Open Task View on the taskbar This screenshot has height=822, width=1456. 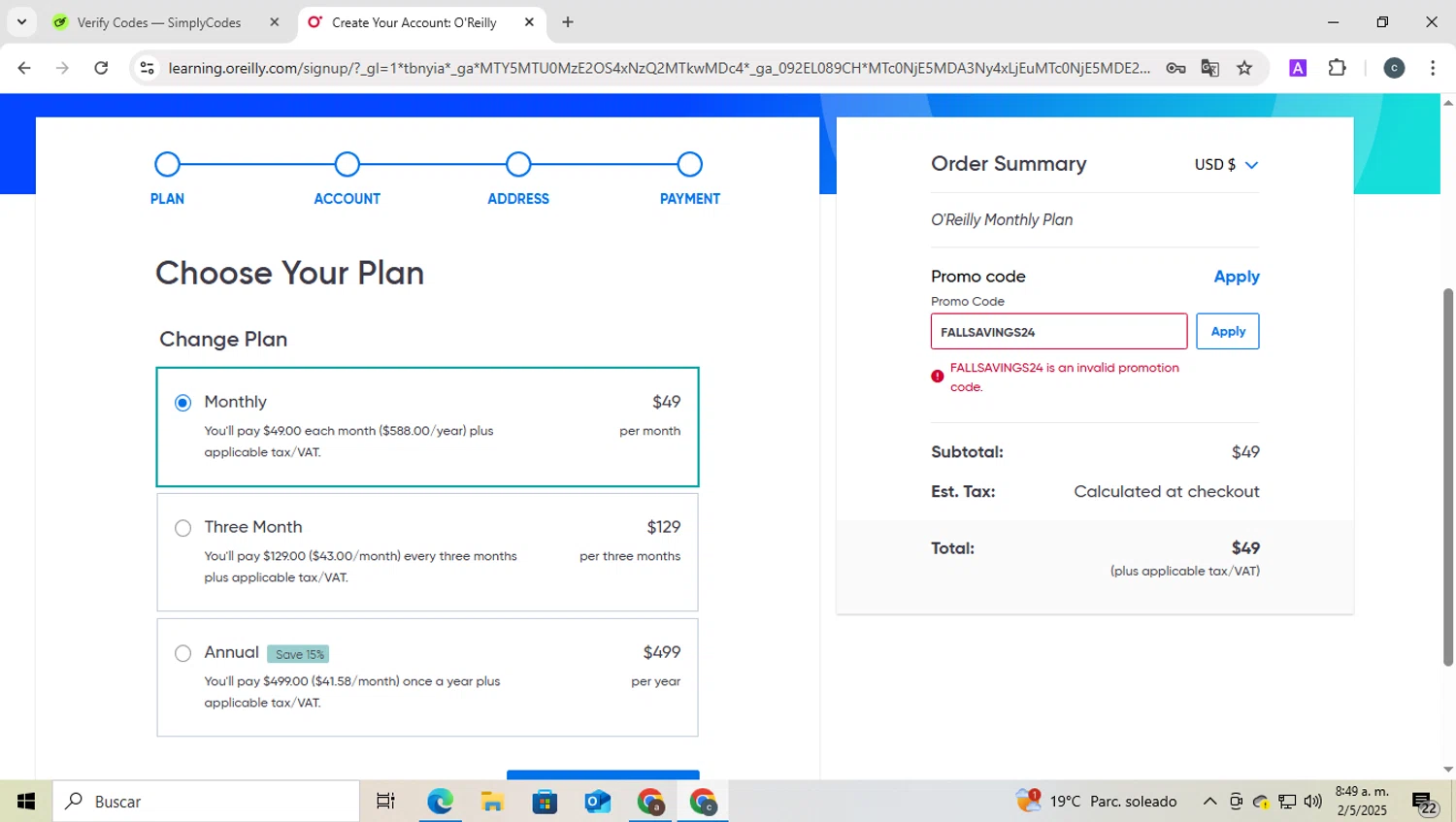click(385, 802)
